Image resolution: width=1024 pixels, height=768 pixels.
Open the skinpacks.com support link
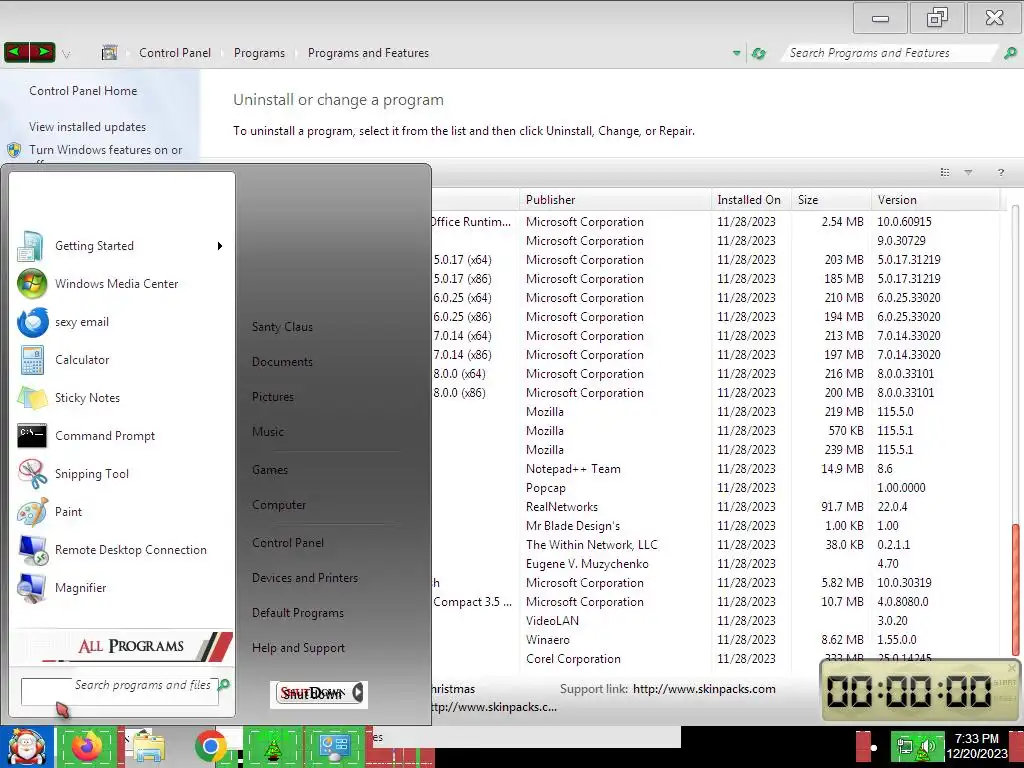(x=704, y=689)
